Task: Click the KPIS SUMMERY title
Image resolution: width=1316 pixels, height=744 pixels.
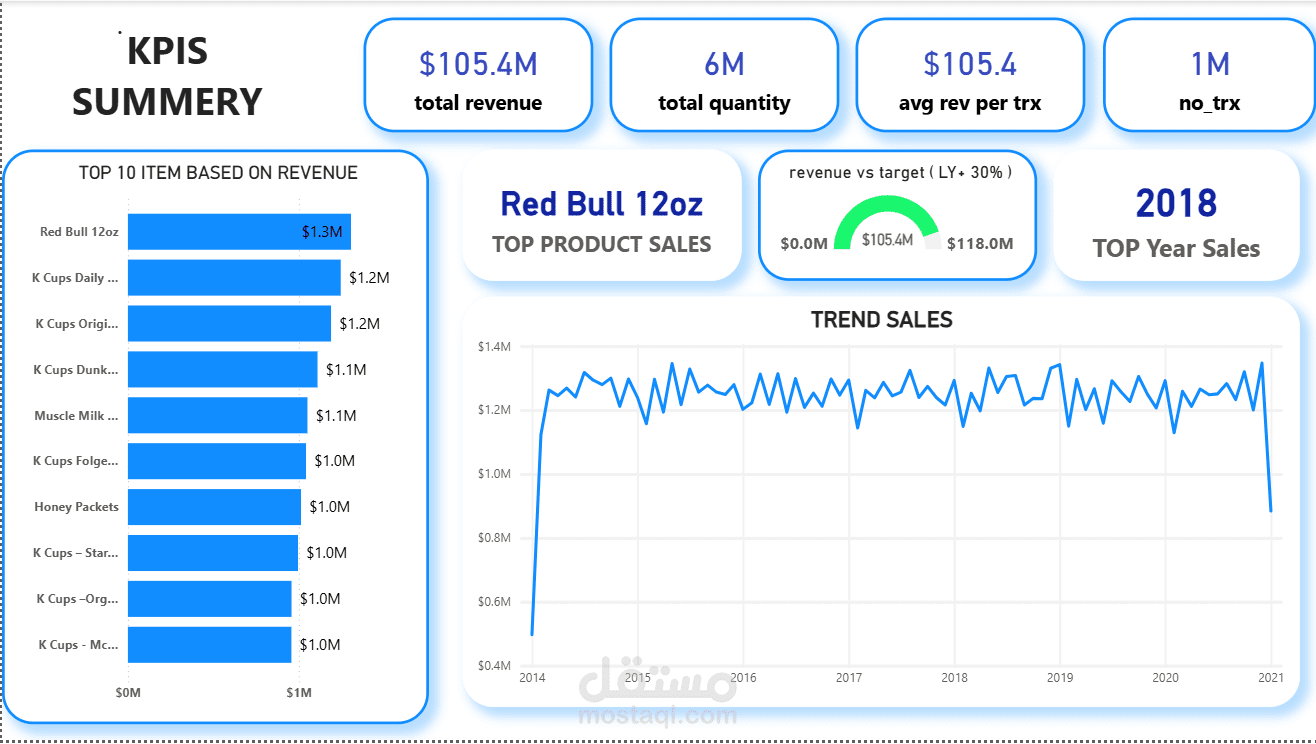Action: 167,76
